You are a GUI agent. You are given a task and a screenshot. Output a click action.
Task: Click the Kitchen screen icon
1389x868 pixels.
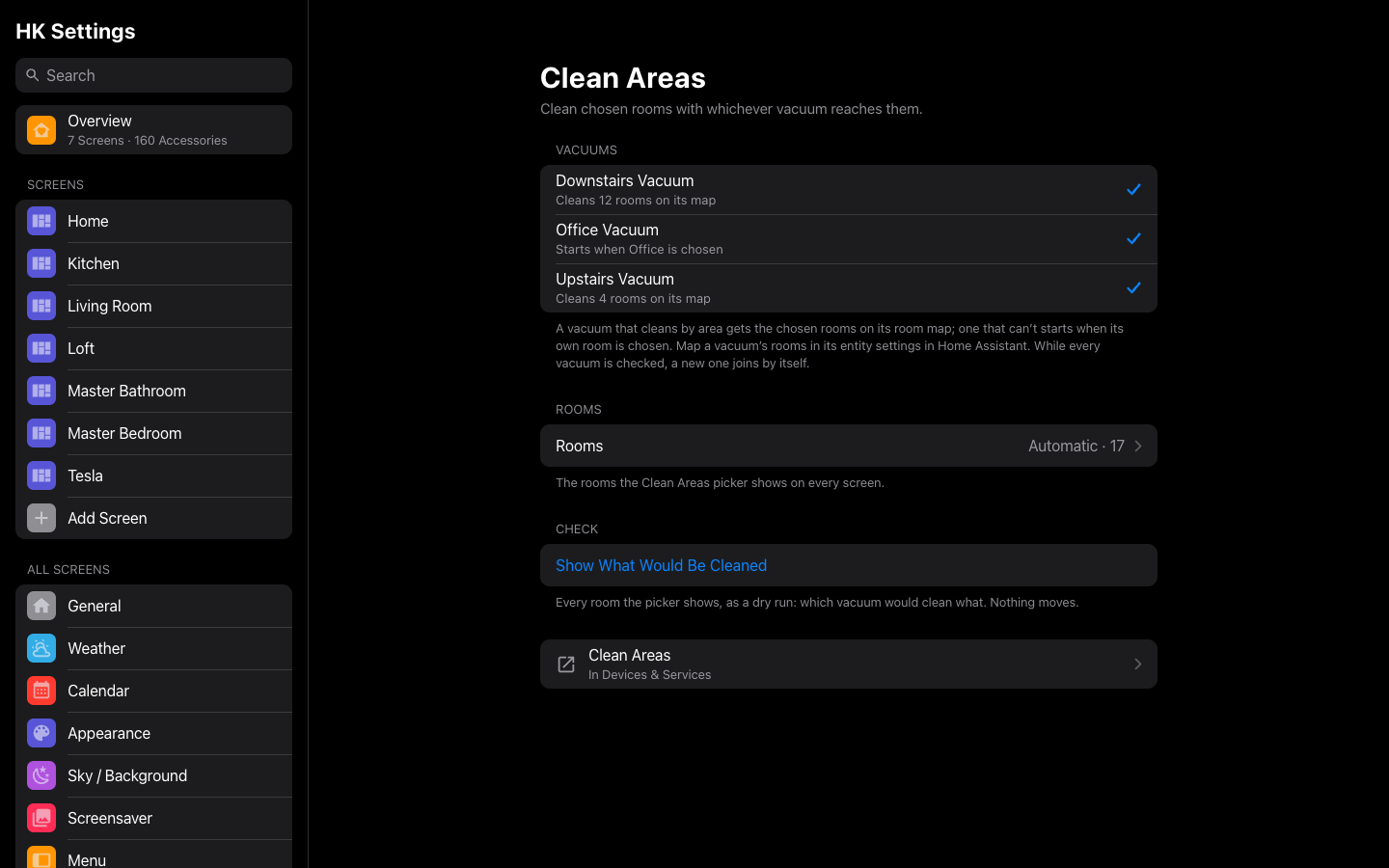pos(41,263)
